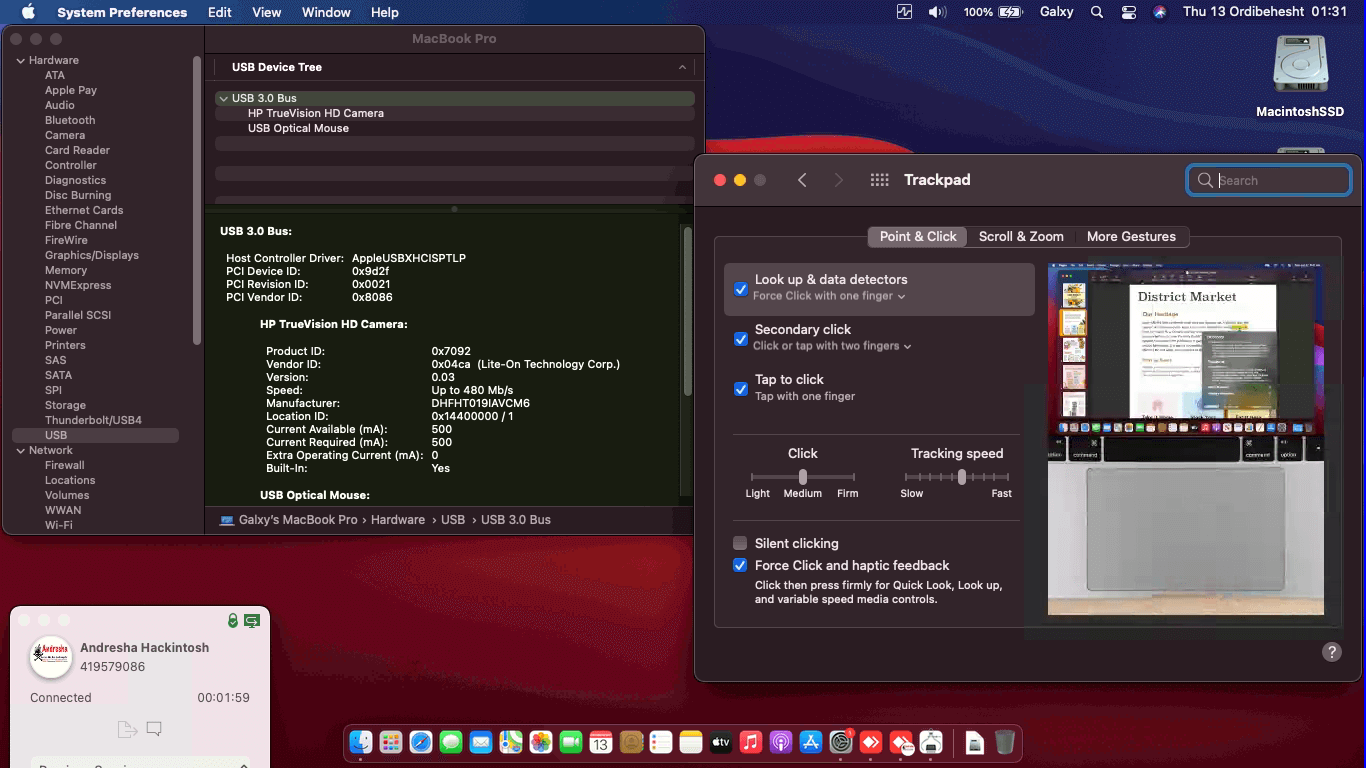Collapse the USB 3.0 Bus tree node
This screenshot has width=1366, height=768.
tap(223, 98)
